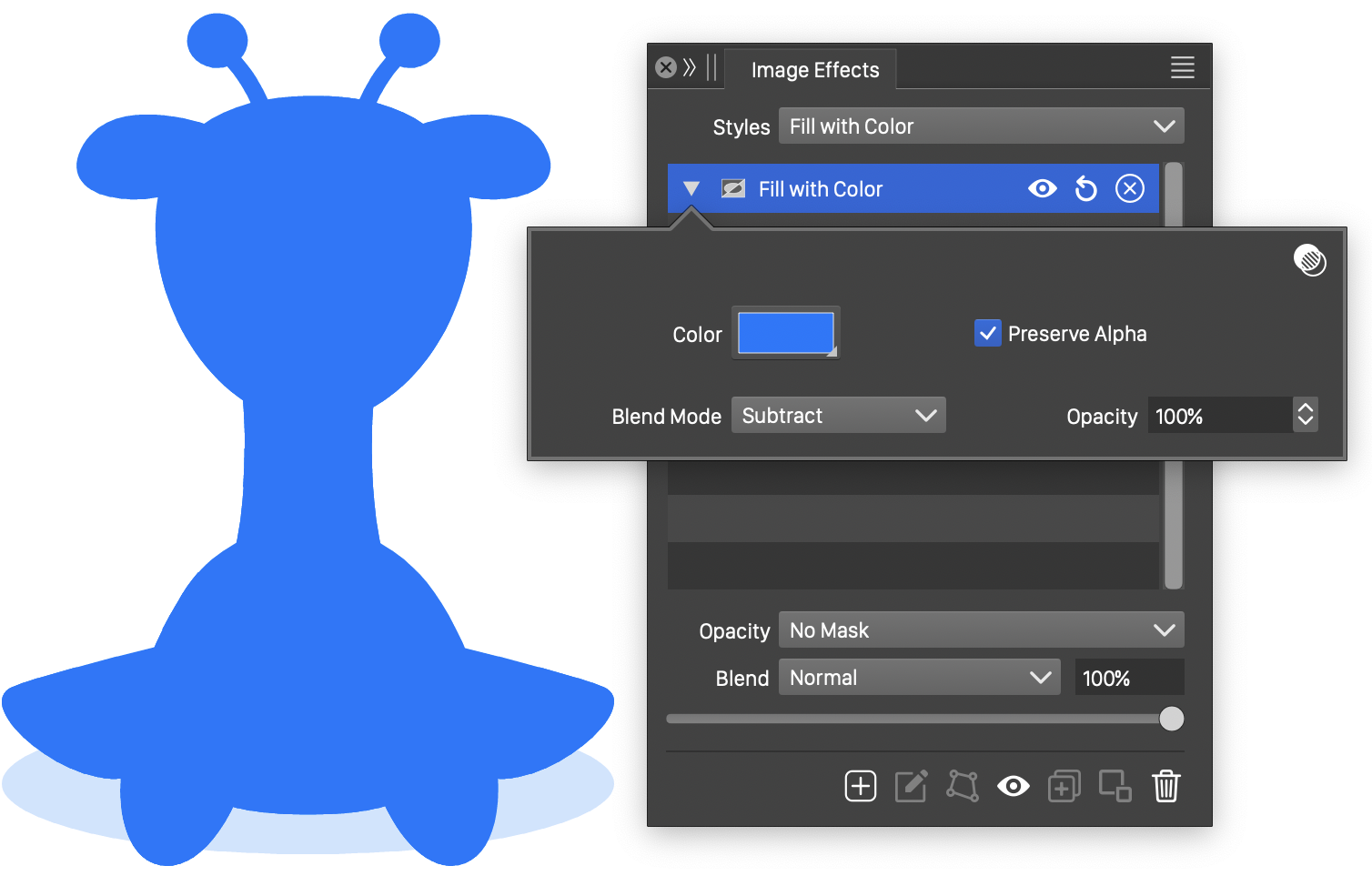Image resolution: width=1372 pixels, height=886 pixels.
Task: Open the Blend Normal dropdown
Action: [919, 678]
